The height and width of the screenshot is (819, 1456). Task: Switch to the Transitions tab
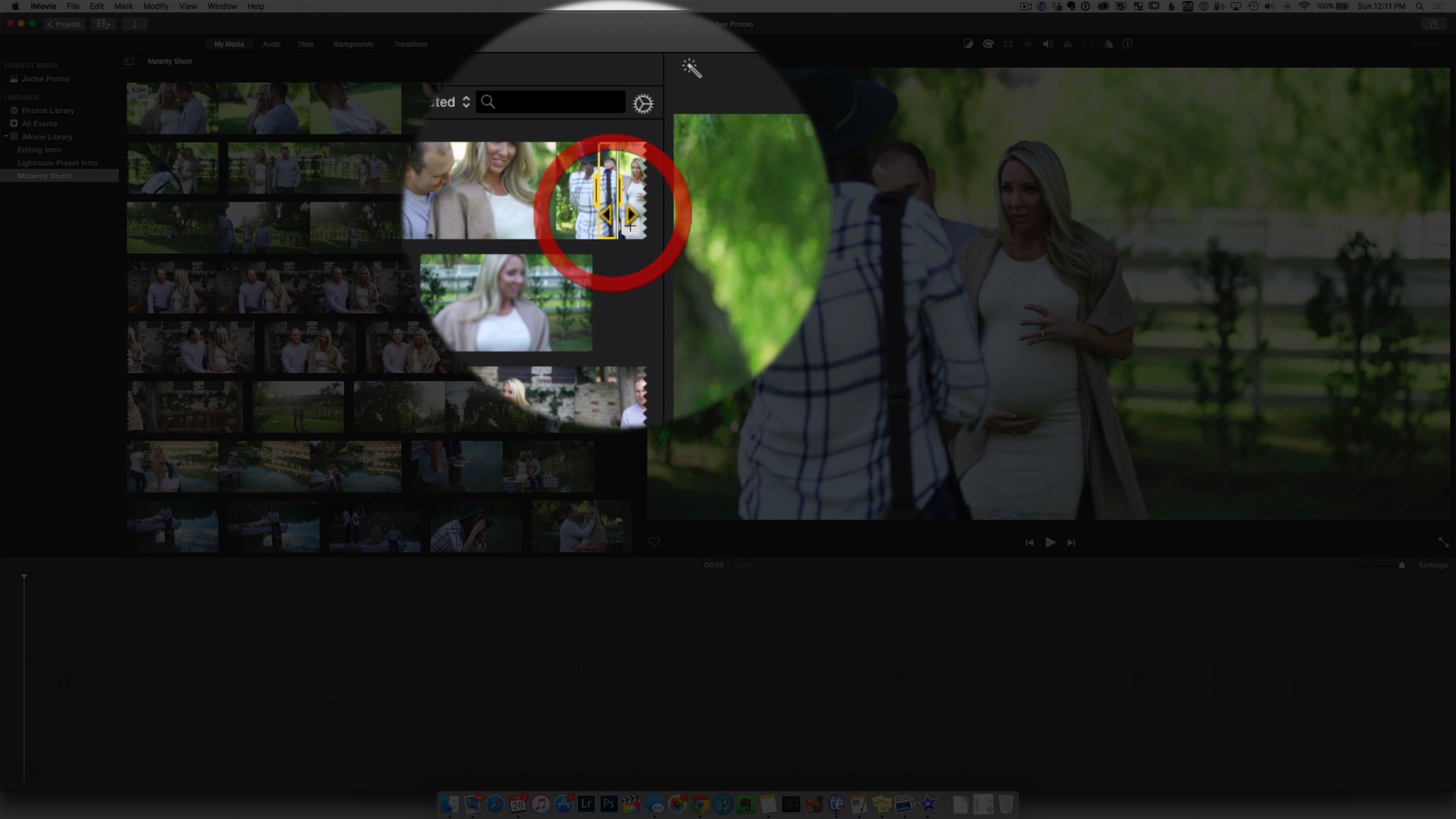point(410,44)
